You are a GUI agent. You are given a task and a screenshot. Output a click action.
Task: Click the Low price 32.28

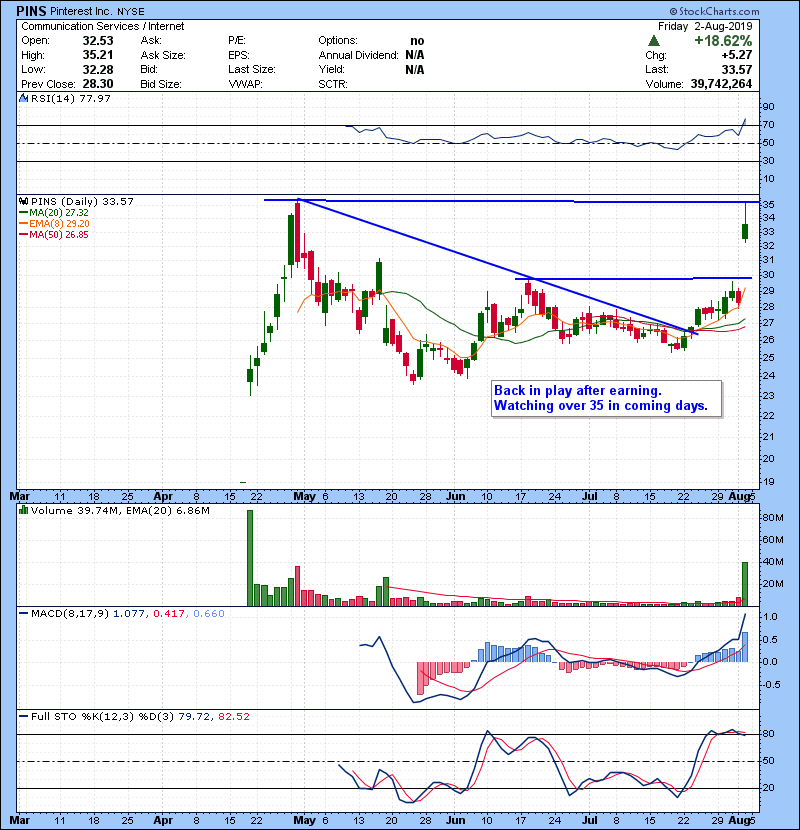[98, 69]
